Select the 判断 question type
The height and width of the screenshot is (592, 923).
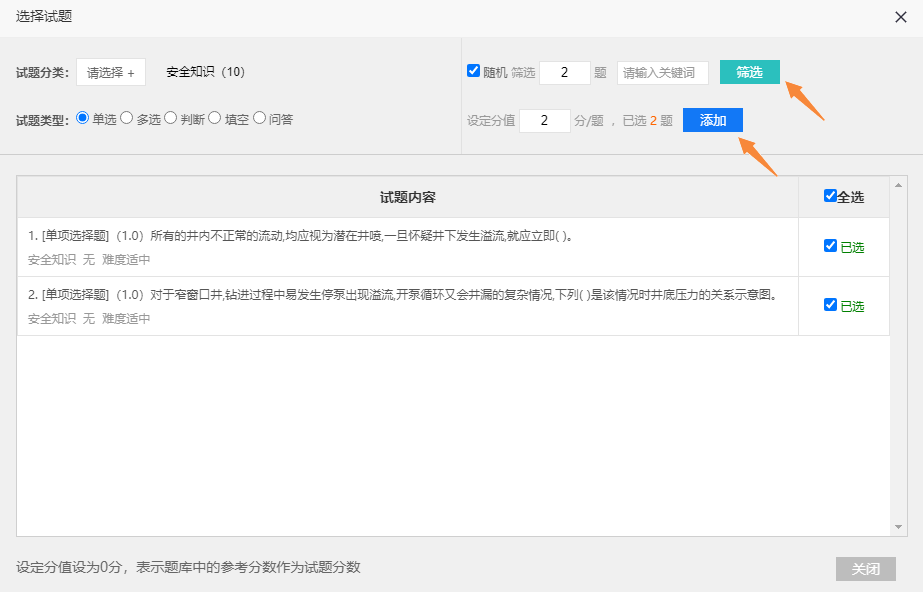(x=171, y=118)
